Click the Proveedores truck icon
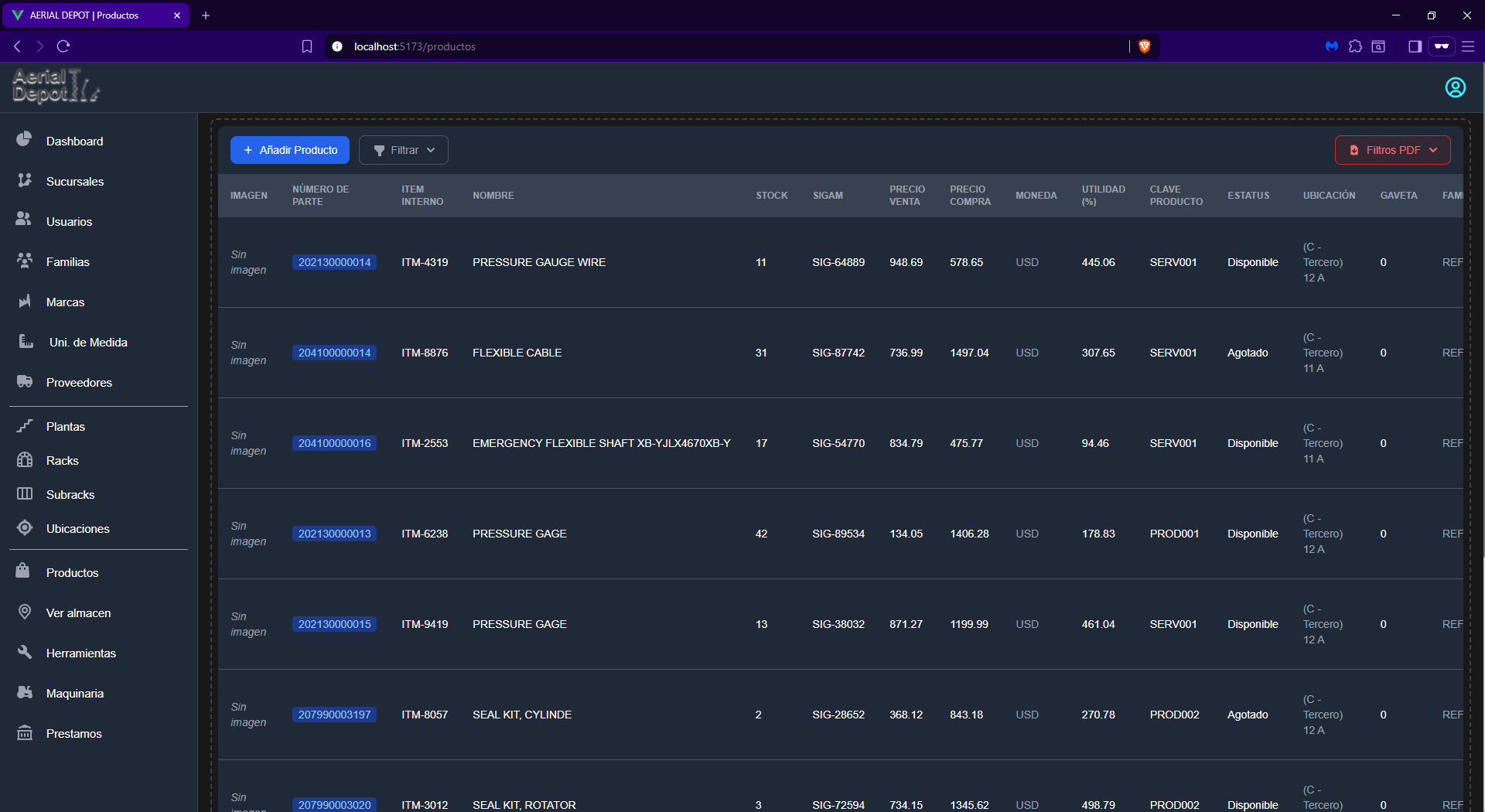 point(24,380)
